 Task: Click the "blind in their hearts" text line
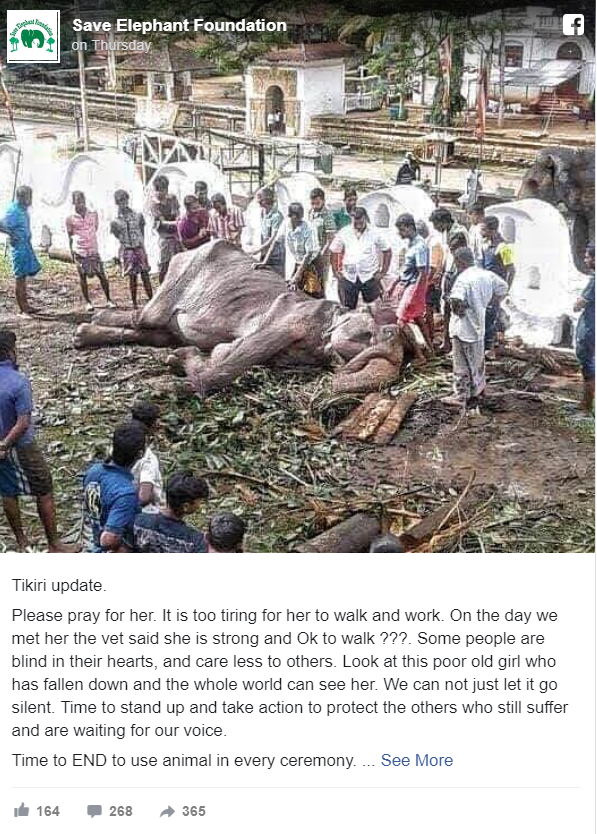pyautogui.click(x=284, y=661)
